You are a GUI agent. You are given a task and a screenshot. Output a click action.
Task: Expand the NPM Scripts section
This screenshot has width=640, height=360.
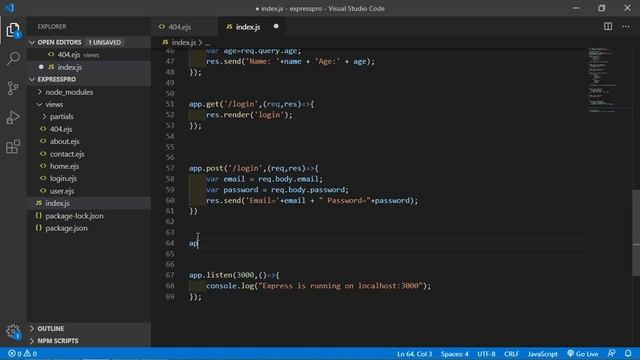pyautogui.click(x=58, y=341)
